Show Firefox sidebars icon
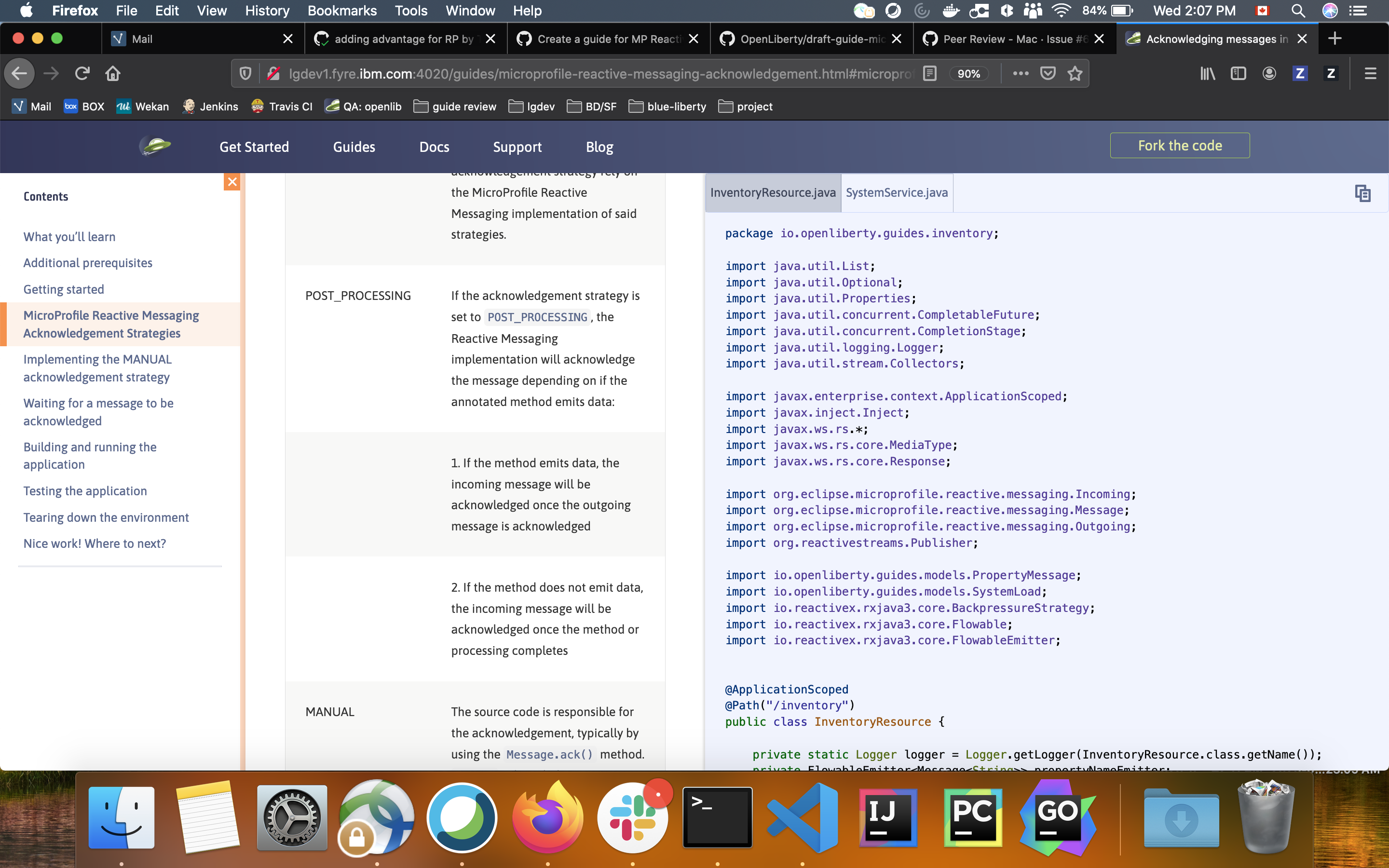This screenshot has width=1389, height=868. tap(1238, 73)
